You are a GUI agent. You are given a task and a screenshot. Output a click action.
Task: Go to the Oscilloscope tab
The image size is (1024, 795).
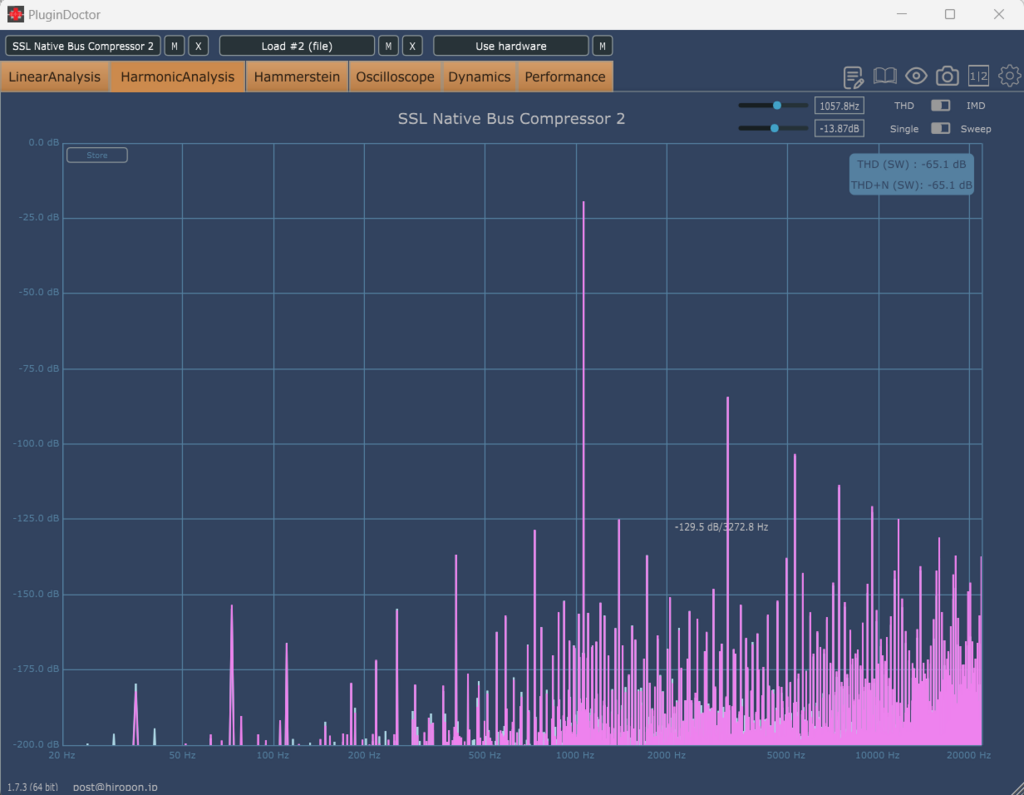click(395, 76)
